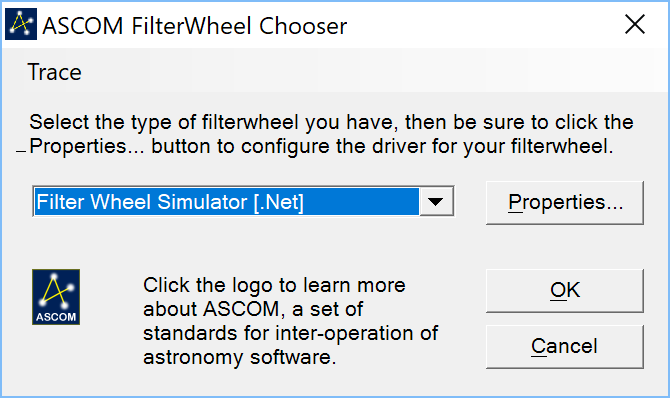
Task: Click the 'about ASCOM, a set of' text line
Action: click(253, 309)
